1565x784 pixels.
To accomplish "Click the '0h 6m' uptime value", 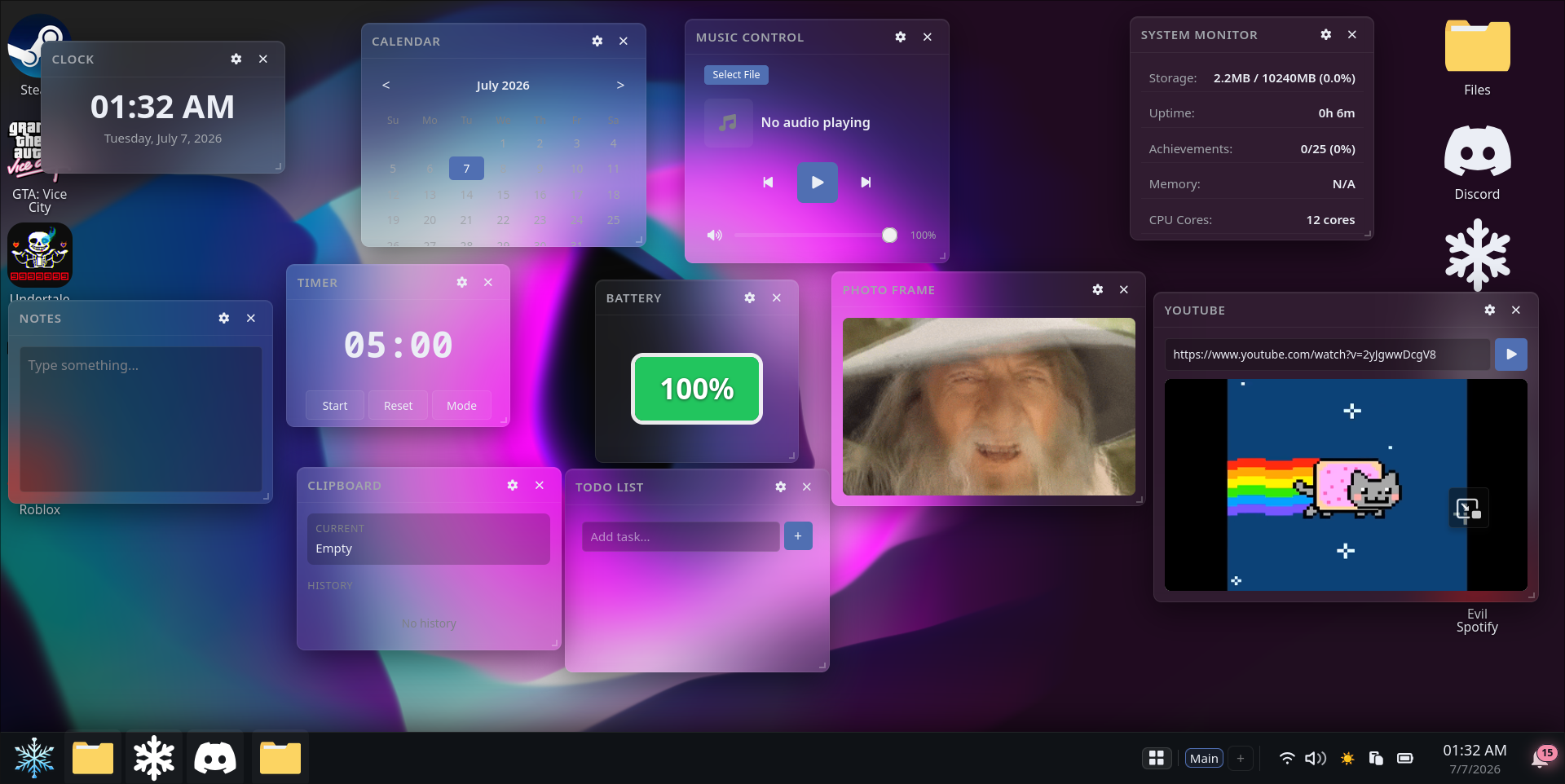I will tap(1337, 113).
